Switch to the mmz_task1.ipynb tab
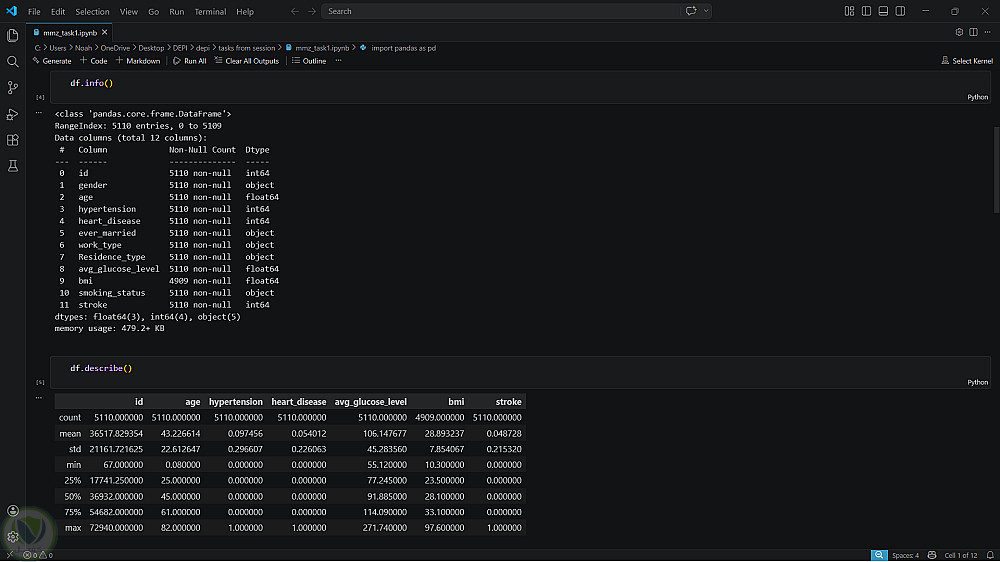 click(73, 33)
